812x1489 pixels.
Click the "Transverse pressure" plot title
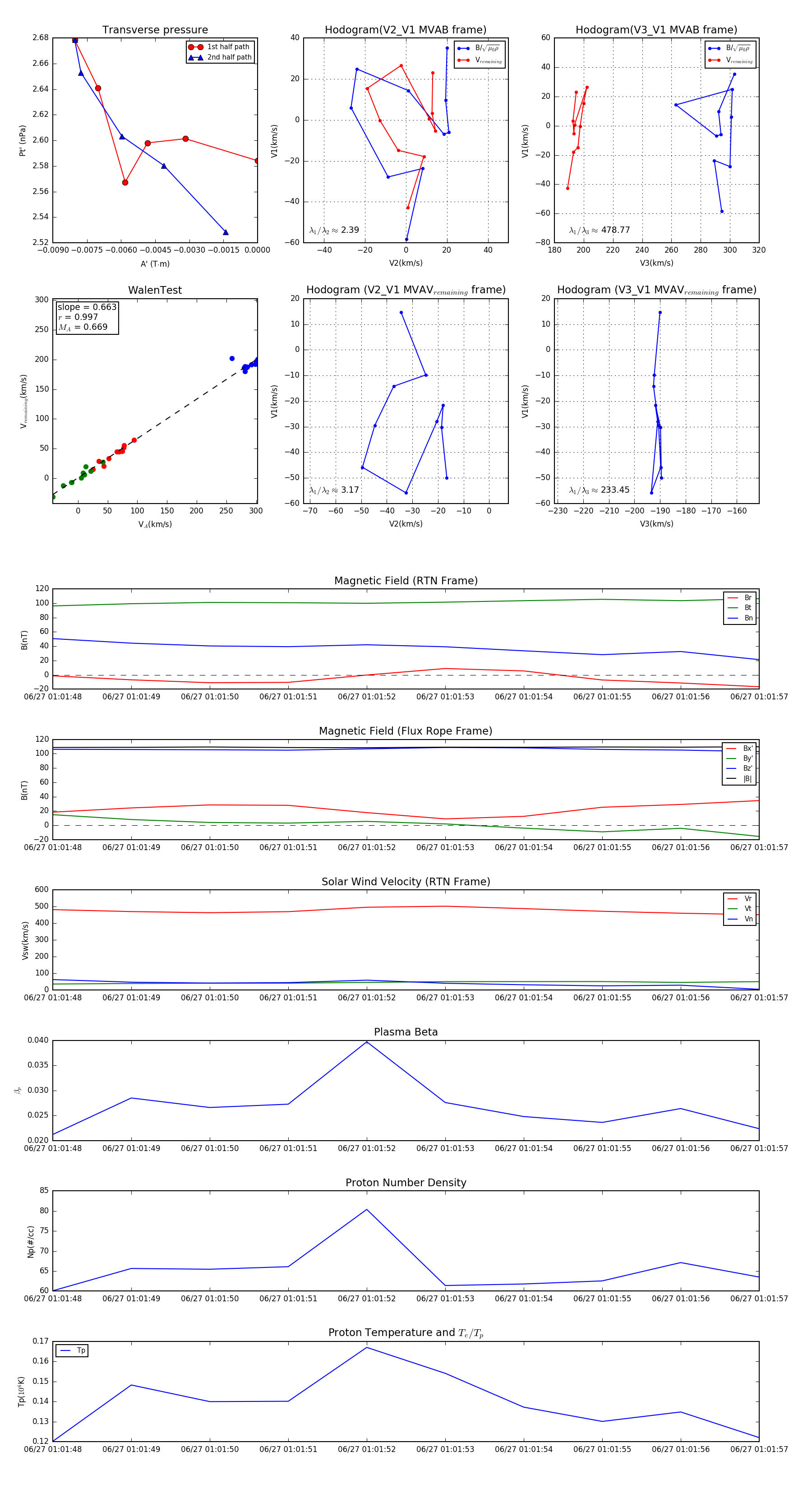coord(155,30)
